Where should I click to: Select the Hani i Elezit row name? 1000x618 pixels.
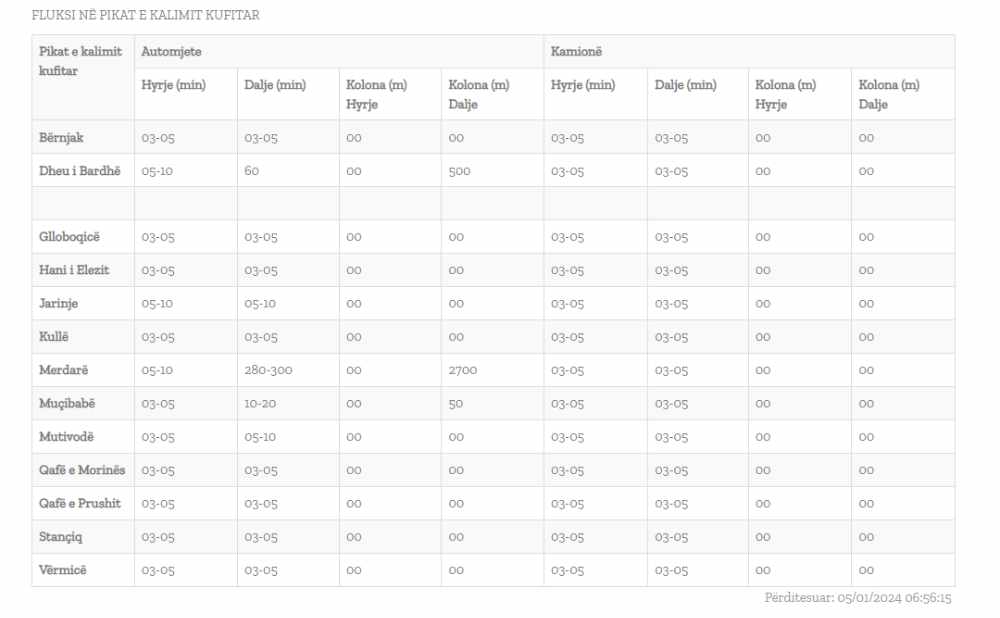point(74,270)
